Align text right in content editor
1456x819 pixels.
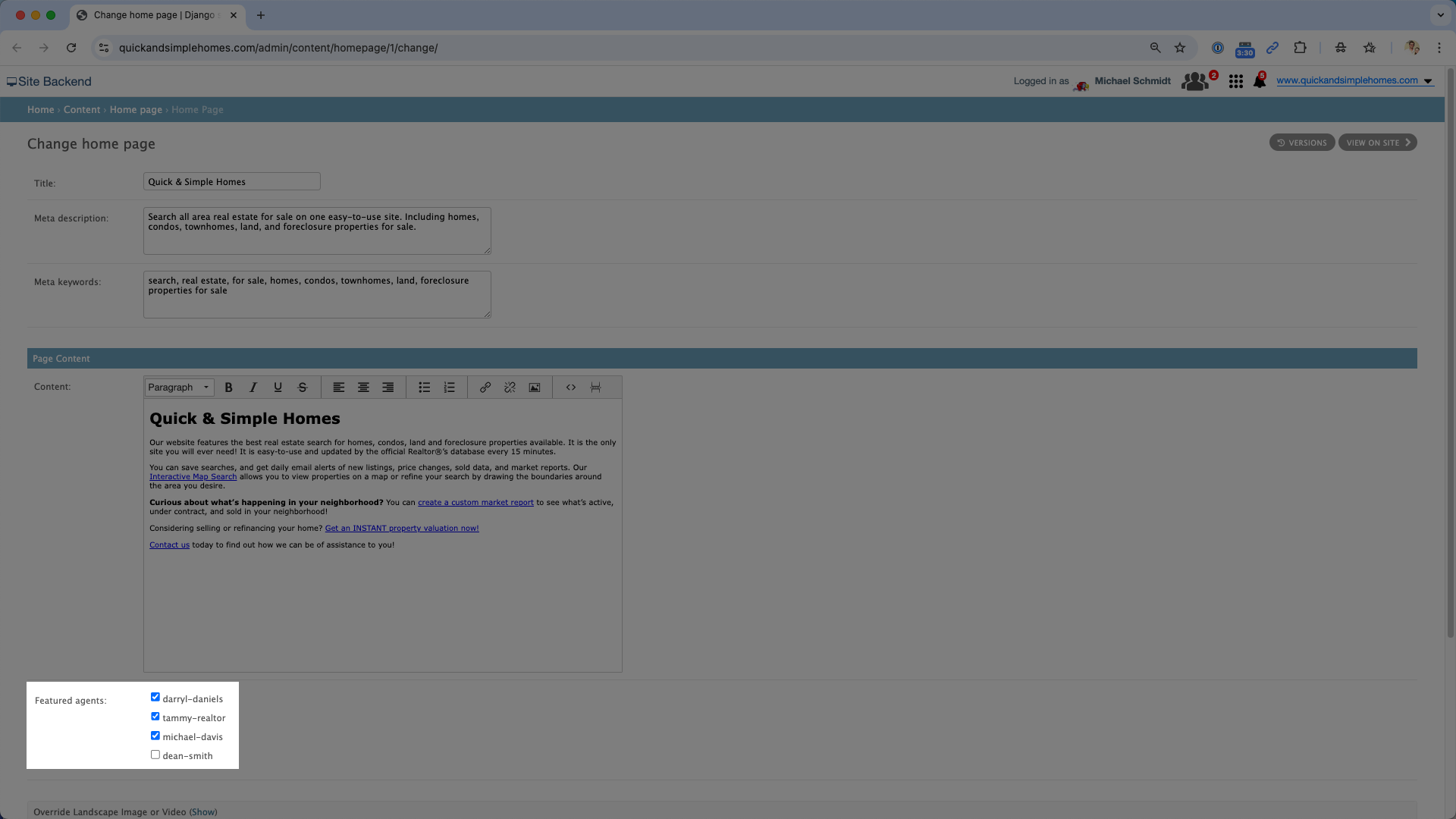point(388,388)
